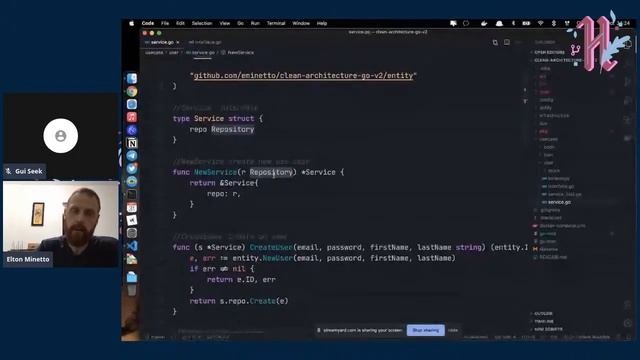Open the Run menu
Viewport: 640px width, 360px height.
[255, 23]
